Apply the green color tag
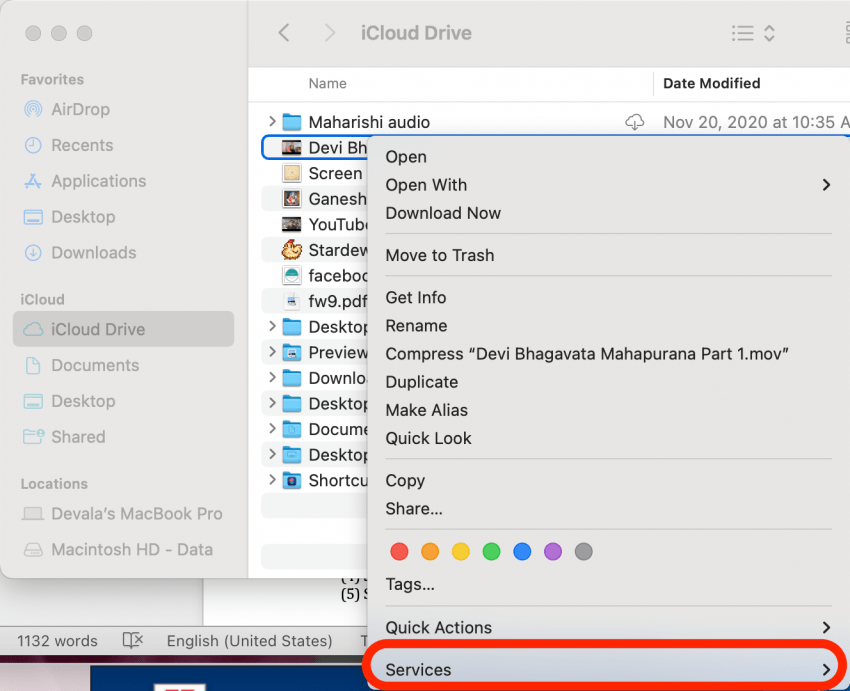The image size is (850, 691). [491, 551]
